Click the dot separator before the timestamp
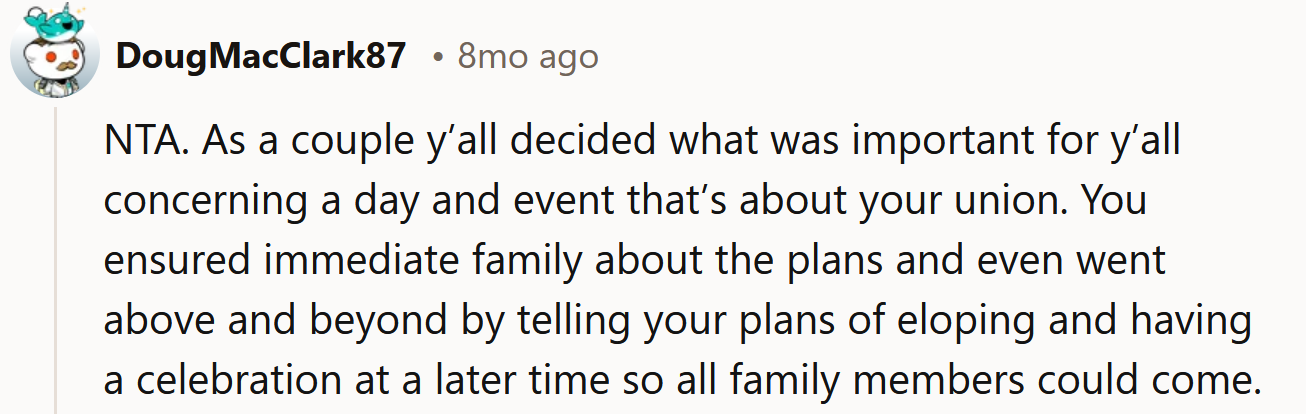 point(438,57)
